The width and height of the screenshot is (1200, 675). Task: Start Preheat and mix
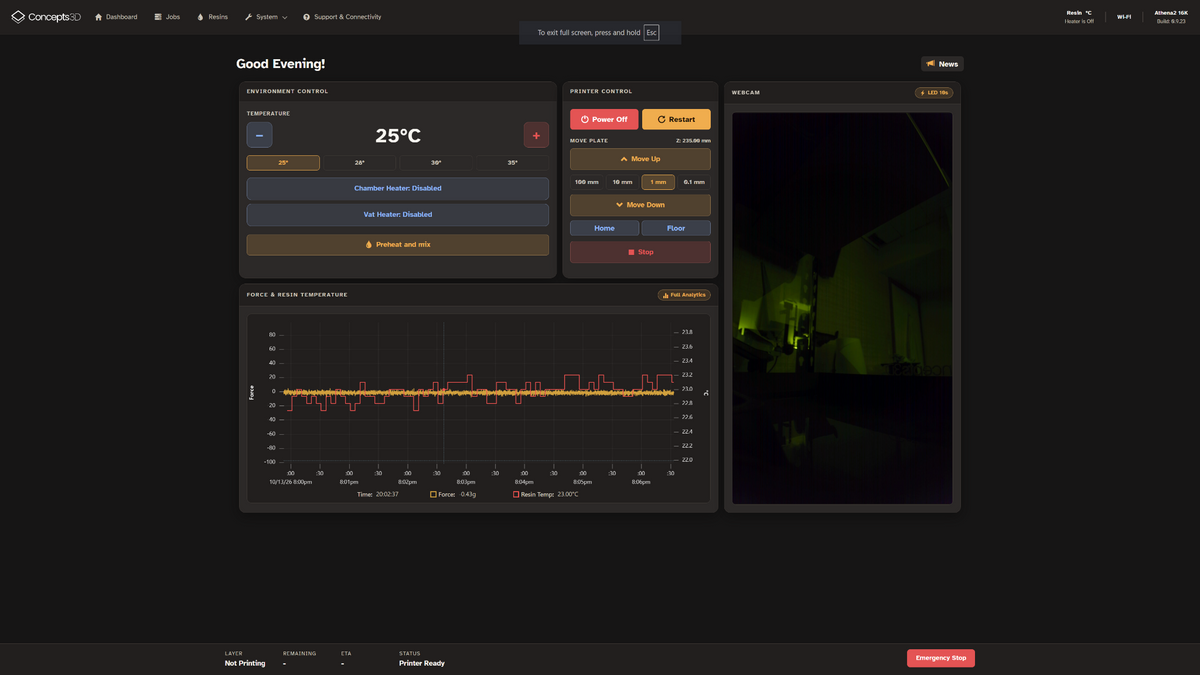pyautogui.click(x=398, y=244)
